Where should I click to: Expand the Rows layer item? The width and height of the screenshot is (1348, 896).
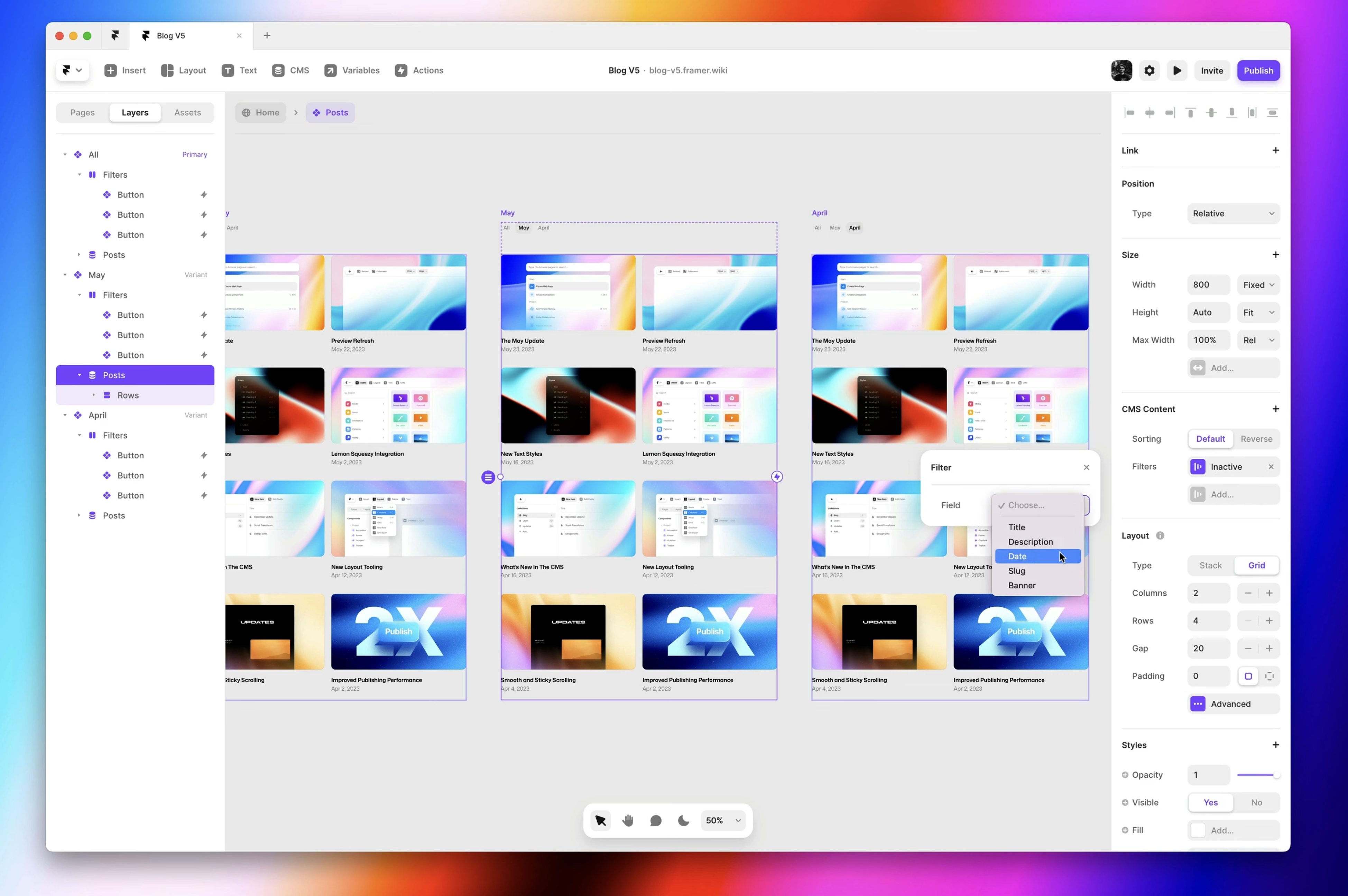pyautogui.click(x=94, y=395)
